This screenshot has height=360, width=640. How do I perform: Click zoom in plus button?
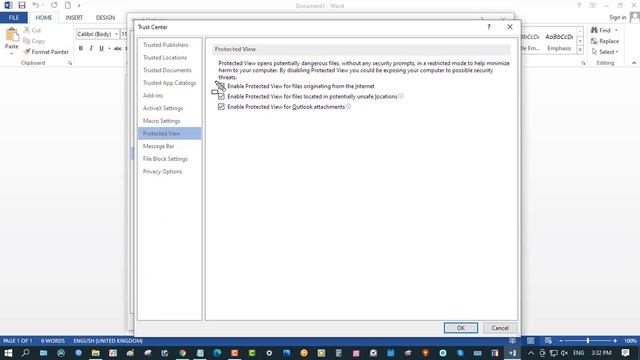click(615, 341)
